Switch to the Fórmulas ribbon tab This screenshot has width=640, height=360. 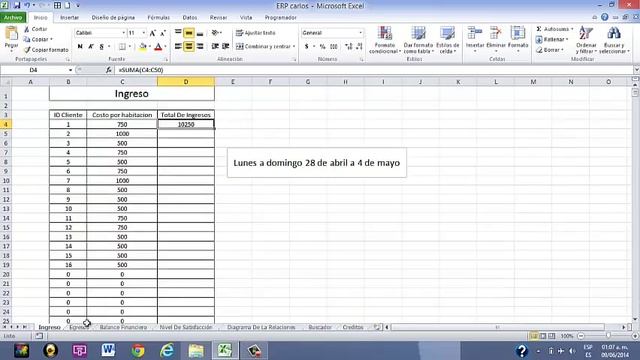[x=158, y=18]
